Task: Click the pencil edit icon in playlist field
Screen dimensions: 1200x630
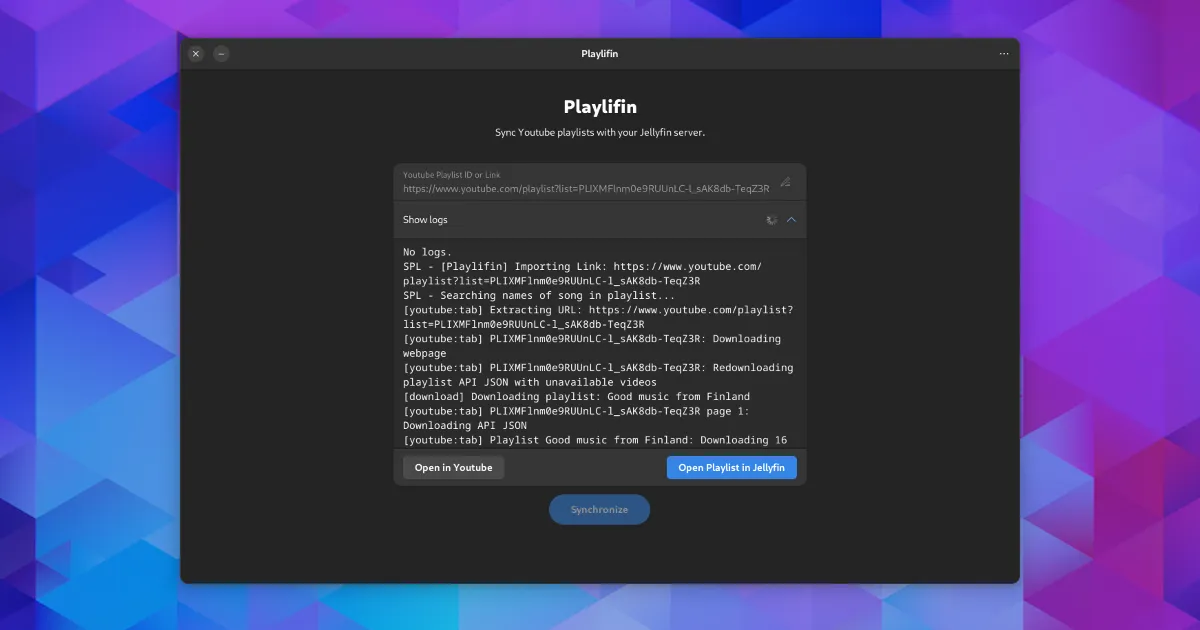Action: click(785, 182)
